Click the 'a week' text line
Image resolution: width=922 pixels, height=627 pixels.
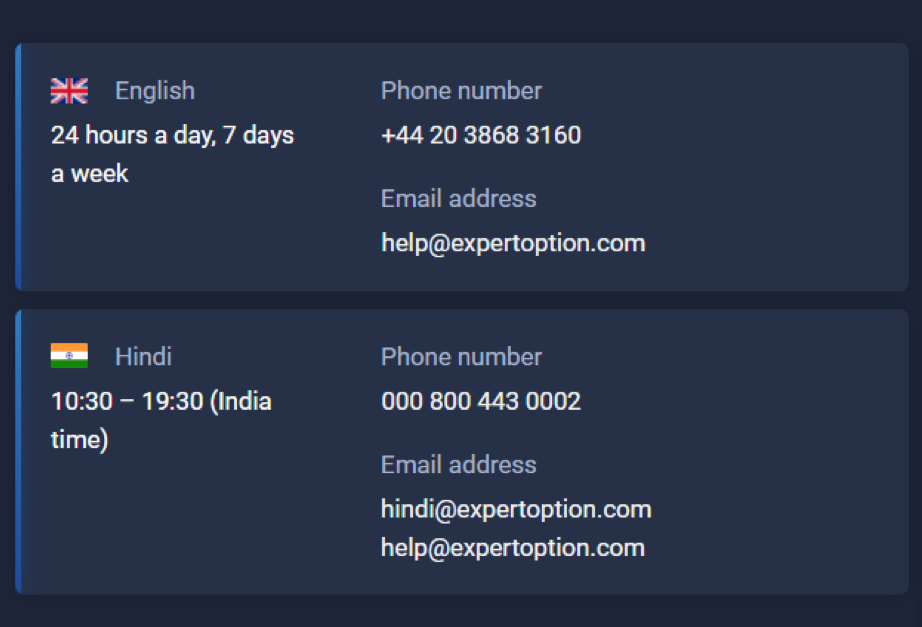pos(89,174)
